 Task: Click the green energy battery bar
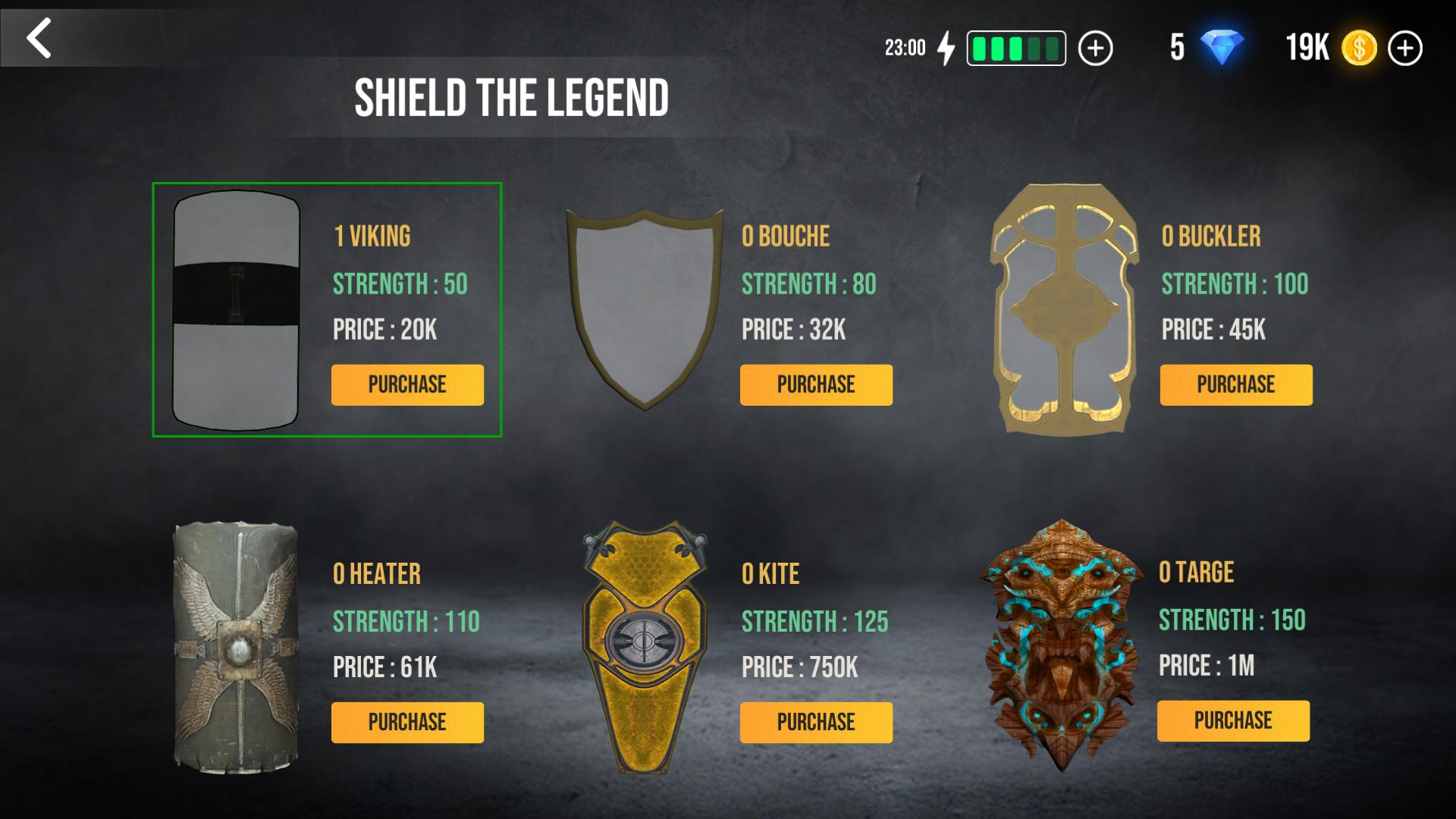1016,49
